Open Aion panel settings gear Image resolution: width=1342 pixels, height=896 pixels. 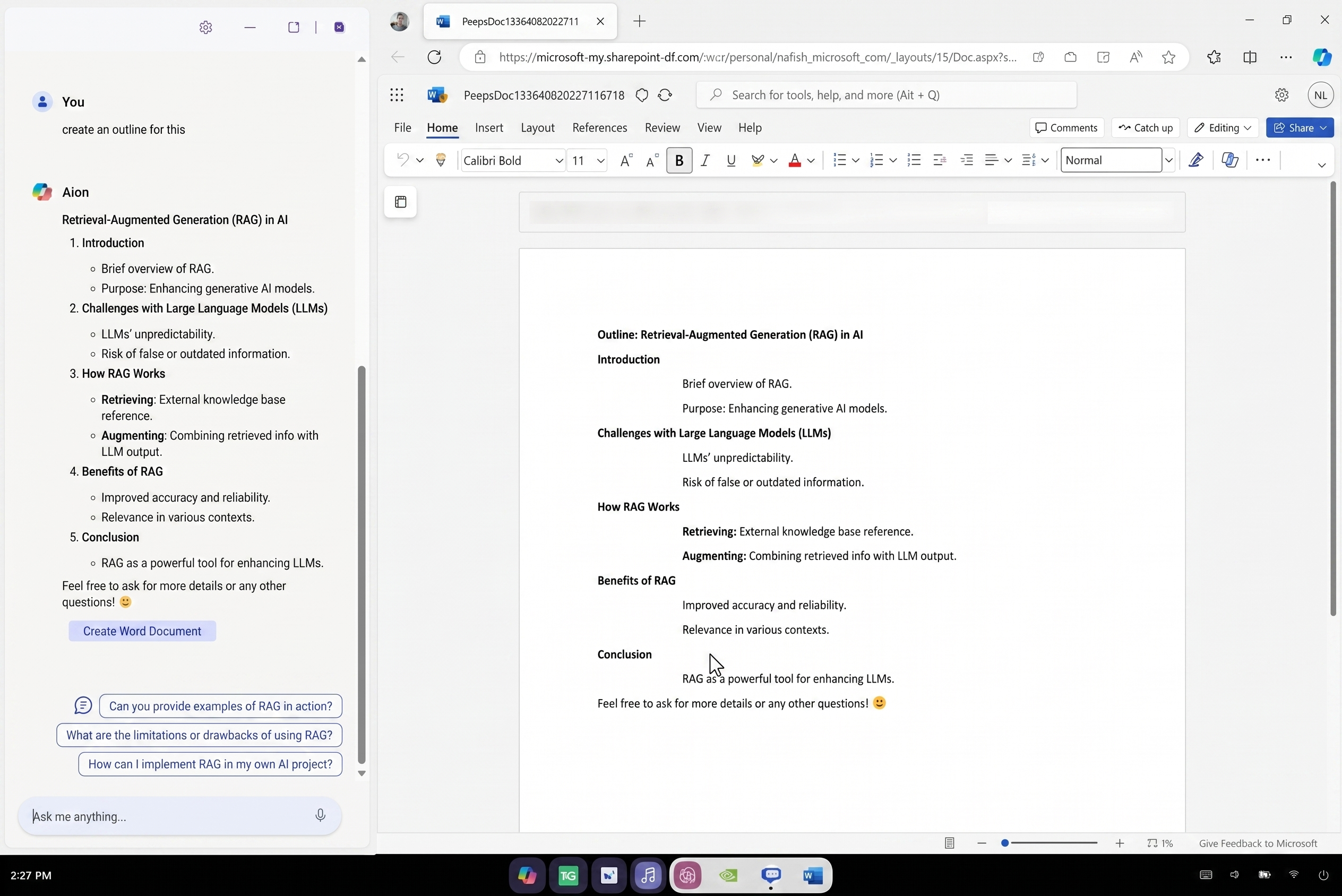205,28
